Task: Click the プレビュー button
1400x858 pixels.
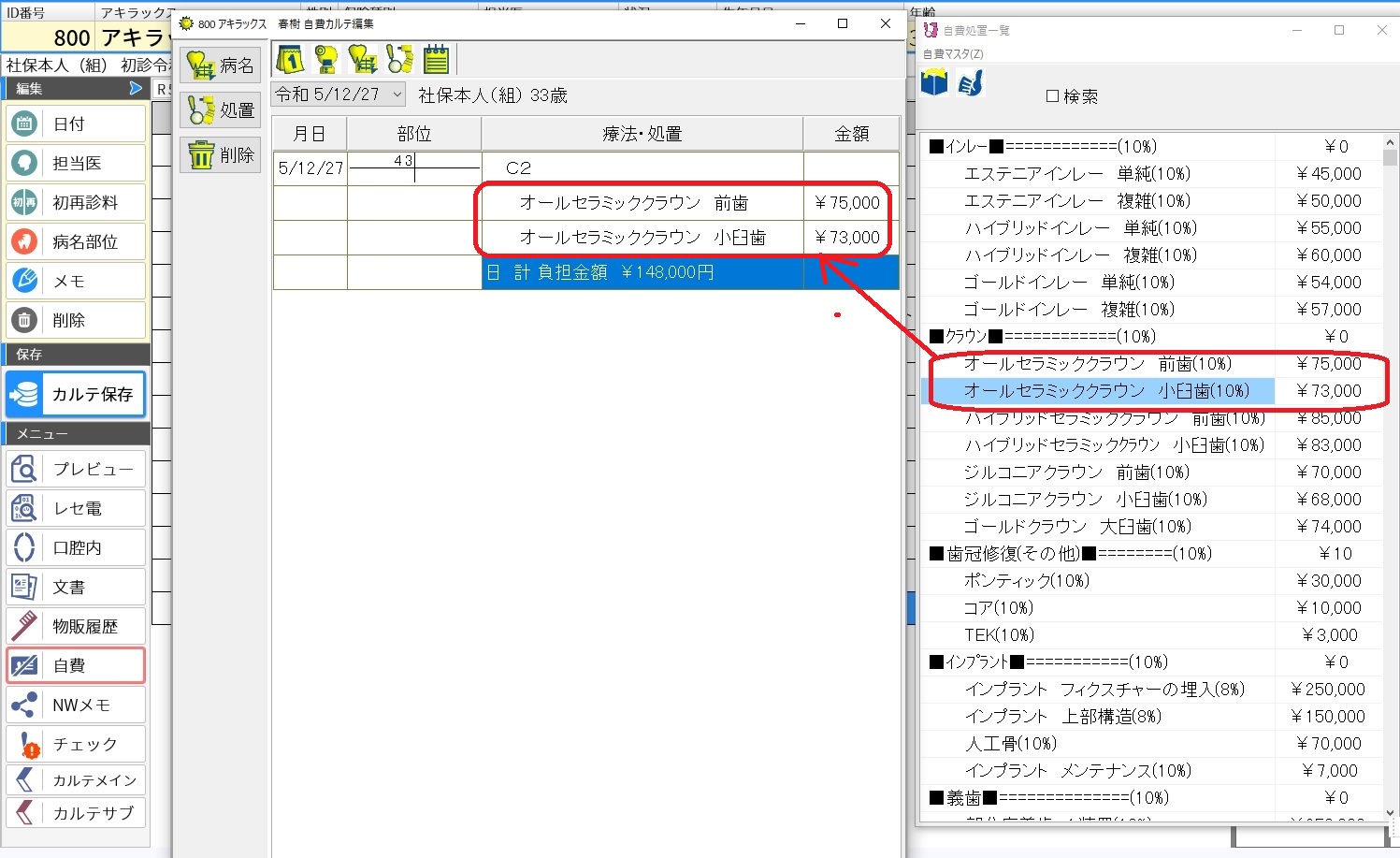Action: 76,469
